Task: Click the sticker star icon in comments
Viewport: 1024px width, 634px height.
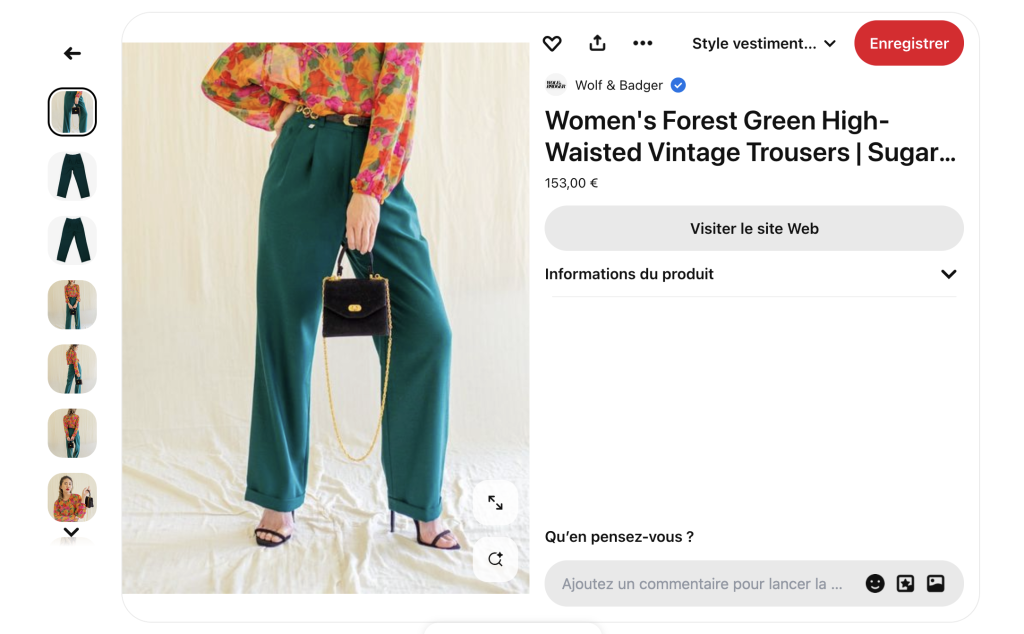Action: (x=905, y=584)
